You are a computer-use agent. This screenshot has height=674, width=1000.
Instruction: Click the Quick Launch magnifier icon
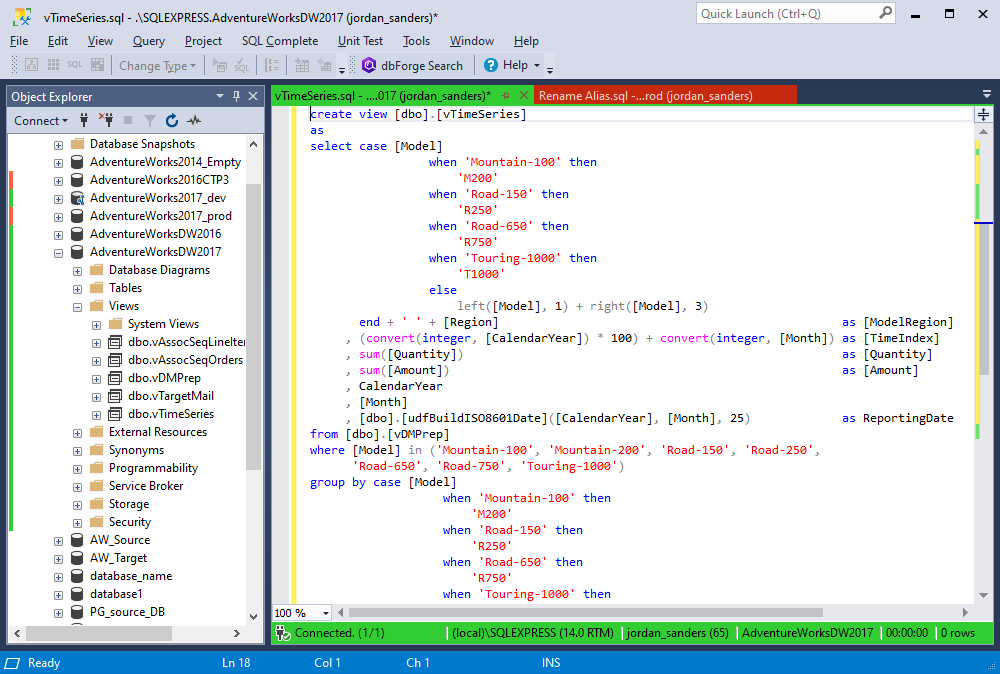885,13
